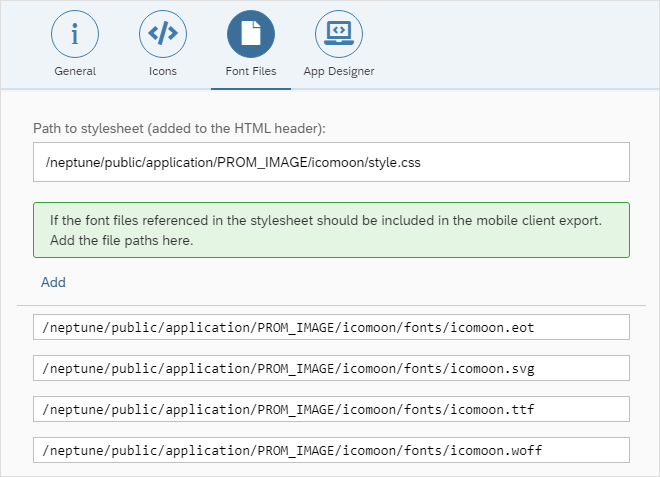Click the Font Files document icon

250,34
